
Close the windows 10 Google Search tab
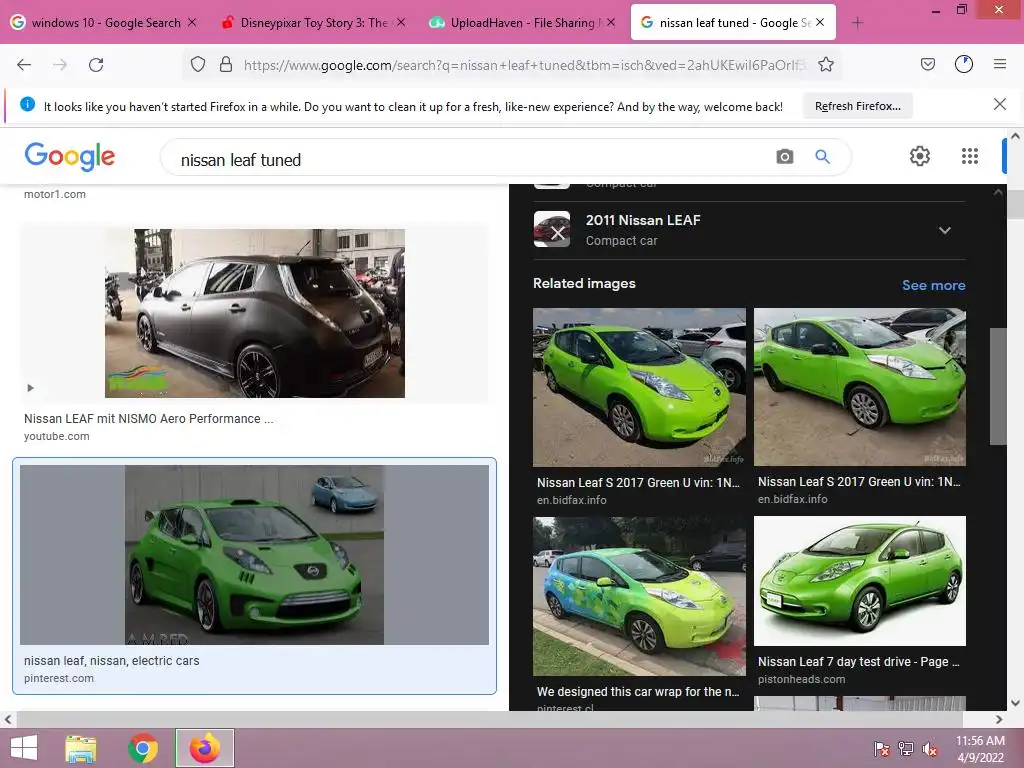tap(192, 22)
